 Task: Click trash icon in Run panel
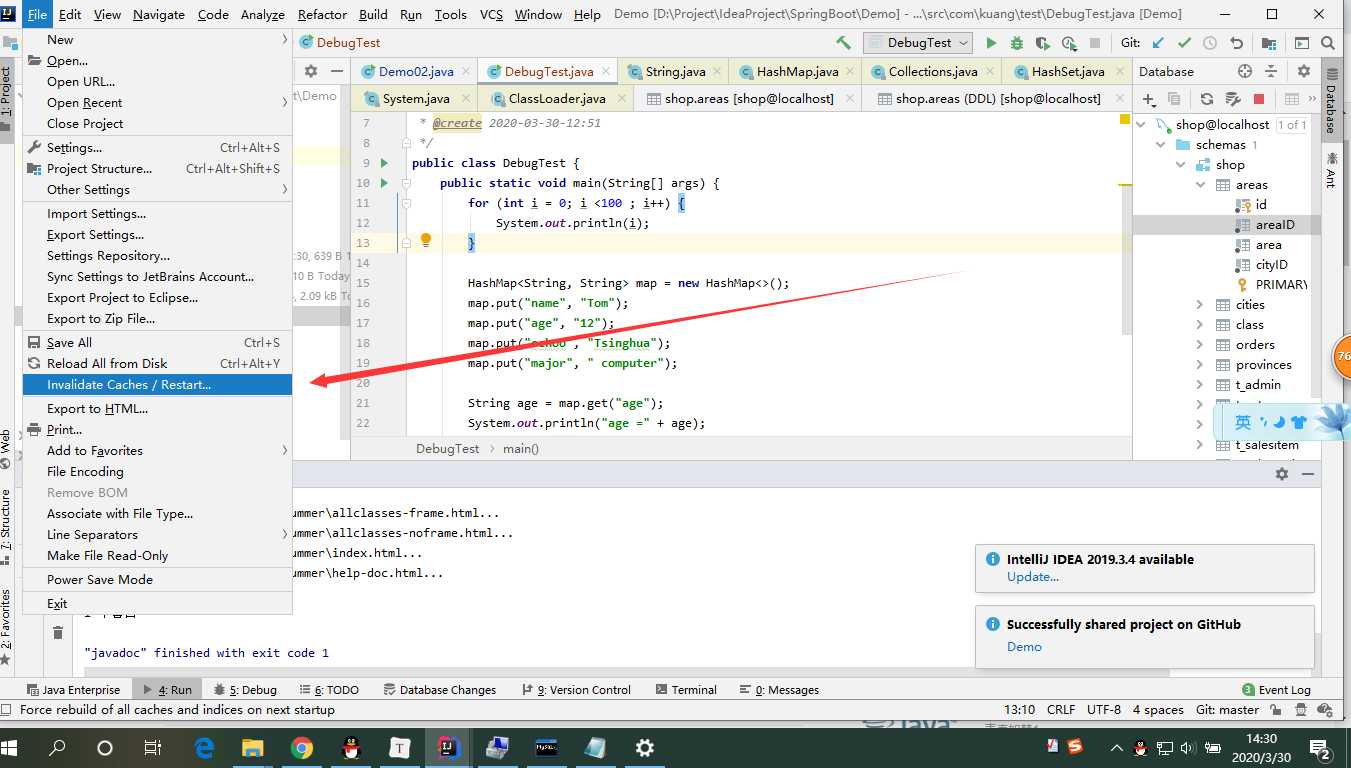[58, 632]
